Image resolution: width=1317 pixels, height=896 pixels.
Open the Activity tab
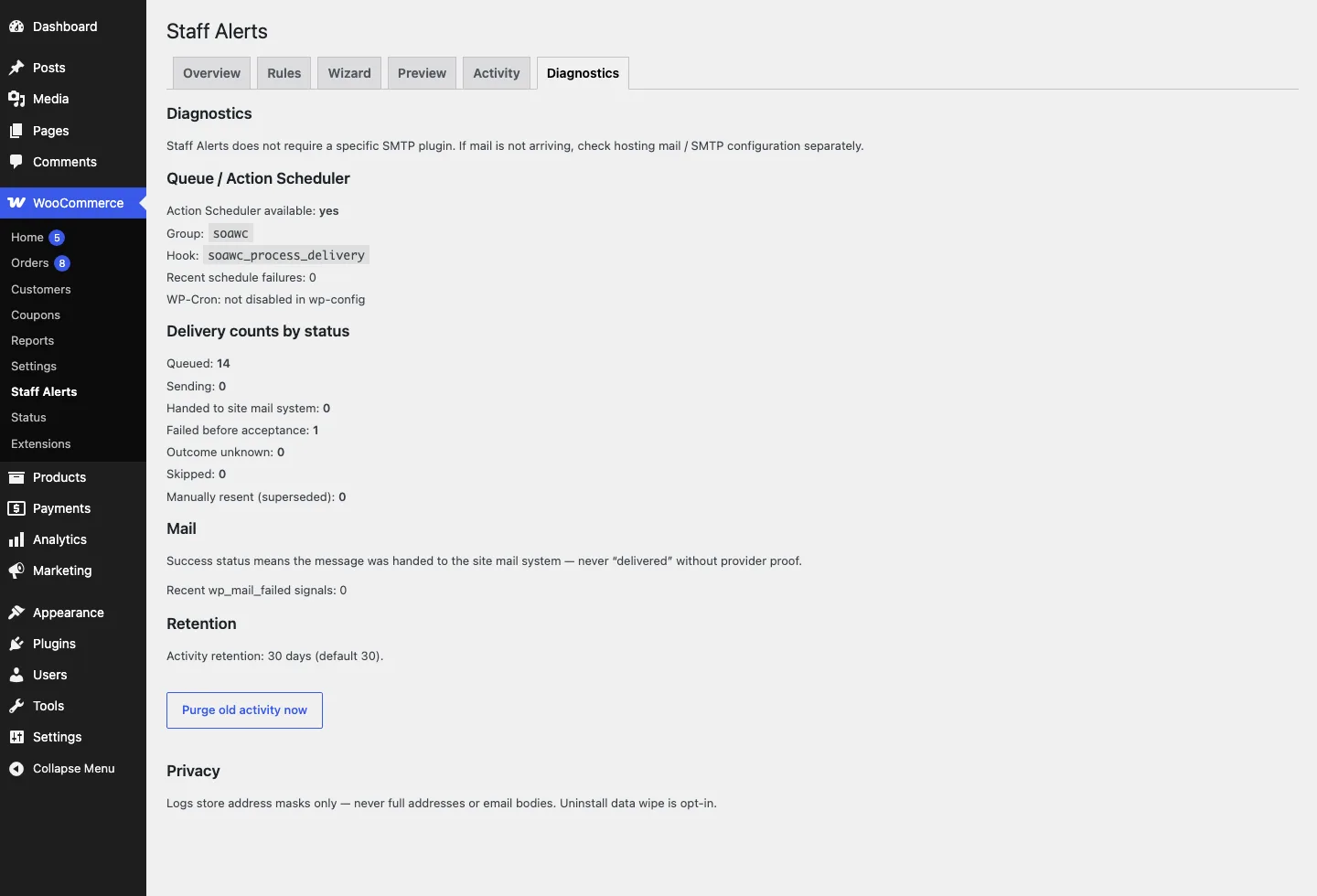(x=497, y=73)
